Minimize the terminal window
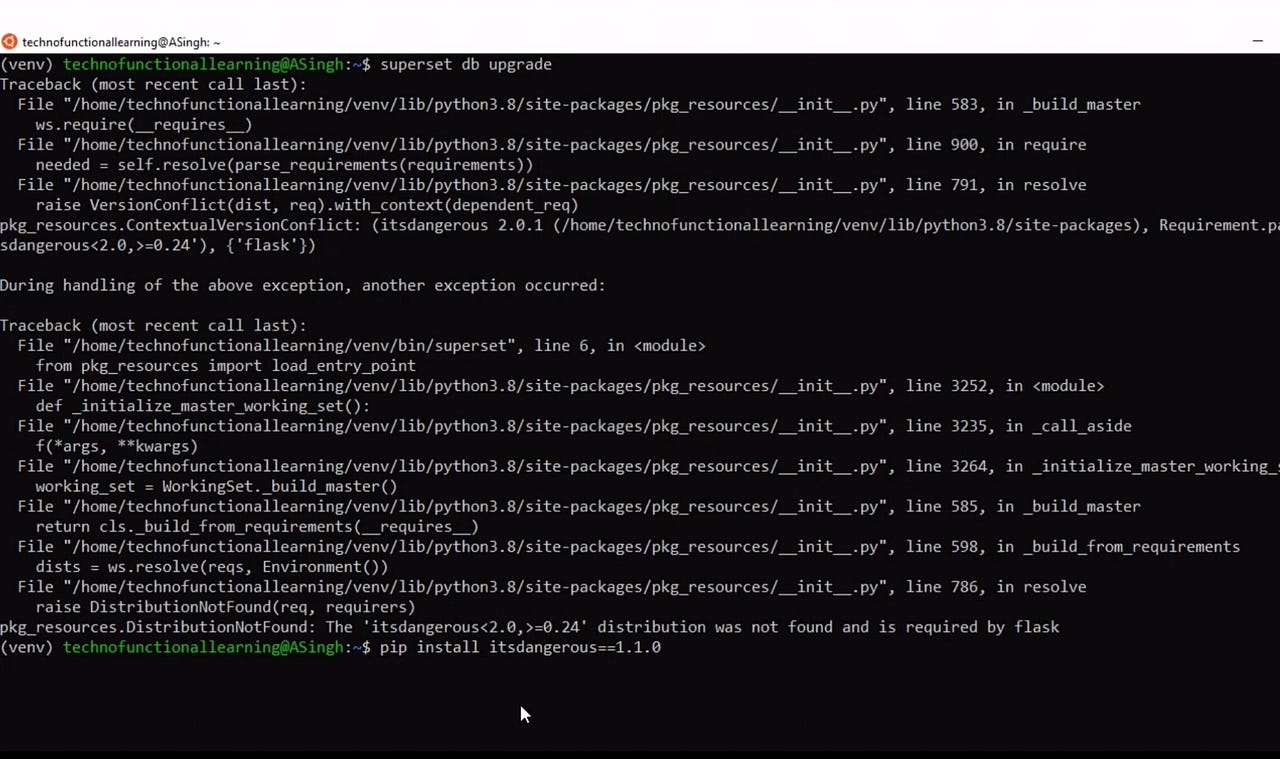 (x=1258, y=42)
